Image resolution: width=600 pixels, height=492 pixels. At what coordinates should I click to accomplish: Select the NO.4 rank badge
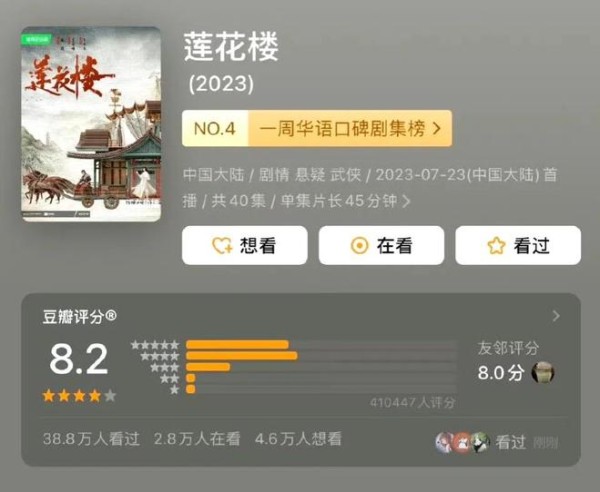point(215,129)
